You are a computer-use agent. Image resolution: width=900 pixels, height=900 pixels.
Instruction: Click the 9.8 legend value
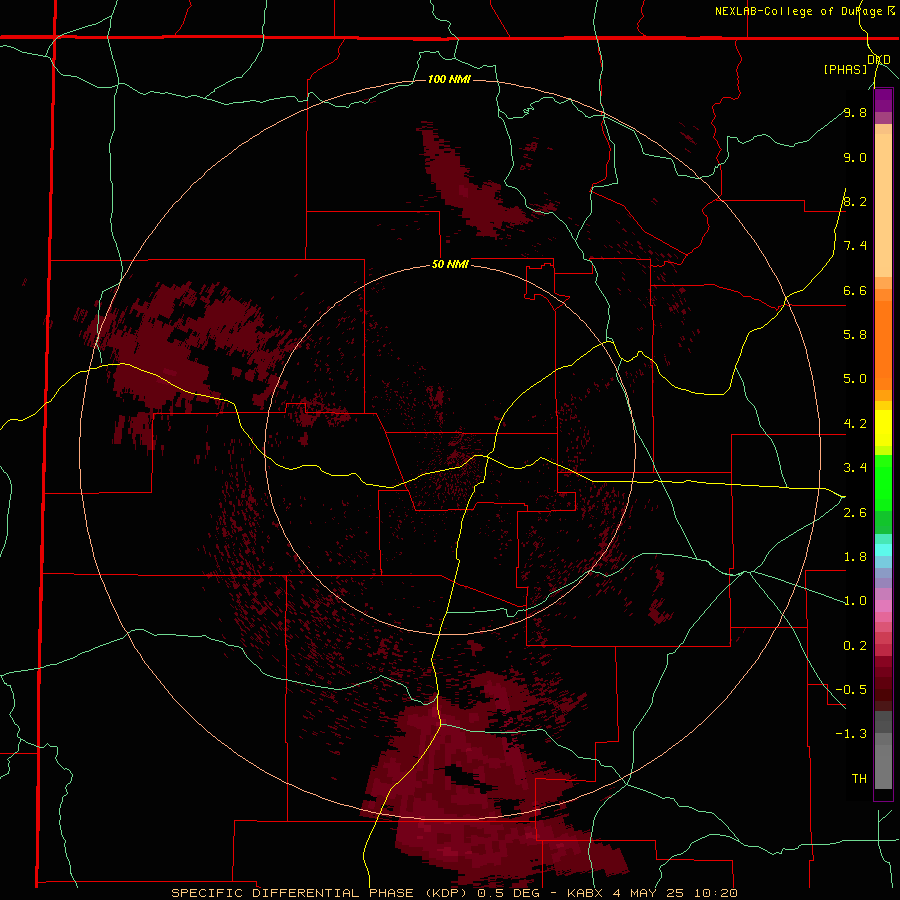(x=855, y=112)
